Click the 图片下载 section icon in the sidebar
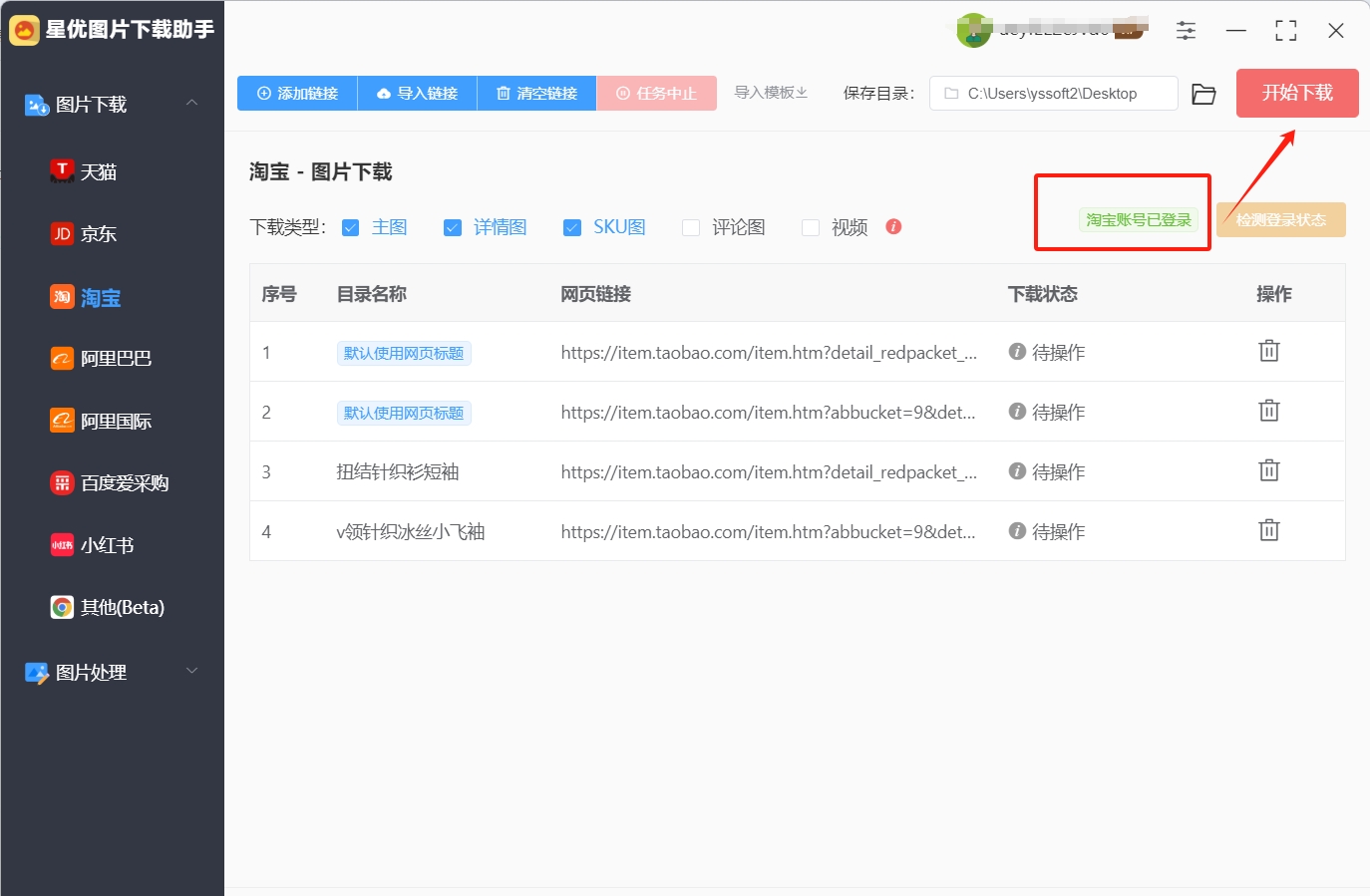Screen dimensions: 1370x896 point(37,105)
